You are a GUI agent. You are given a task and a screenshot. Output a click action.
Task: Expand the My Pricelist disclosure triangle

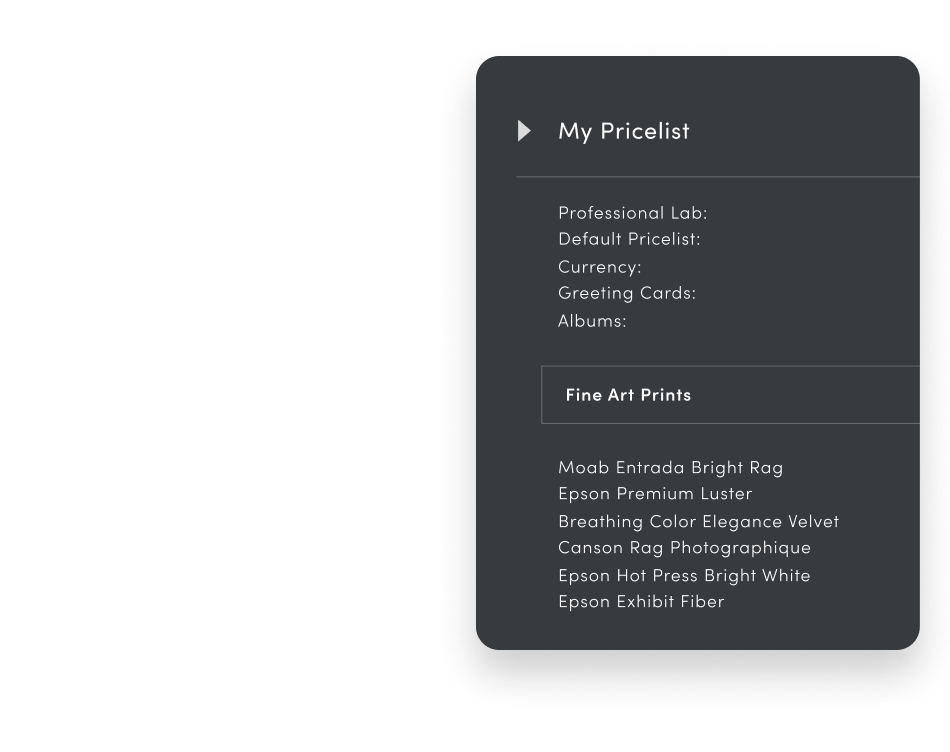pyautogui.click(x=524, y=131)
